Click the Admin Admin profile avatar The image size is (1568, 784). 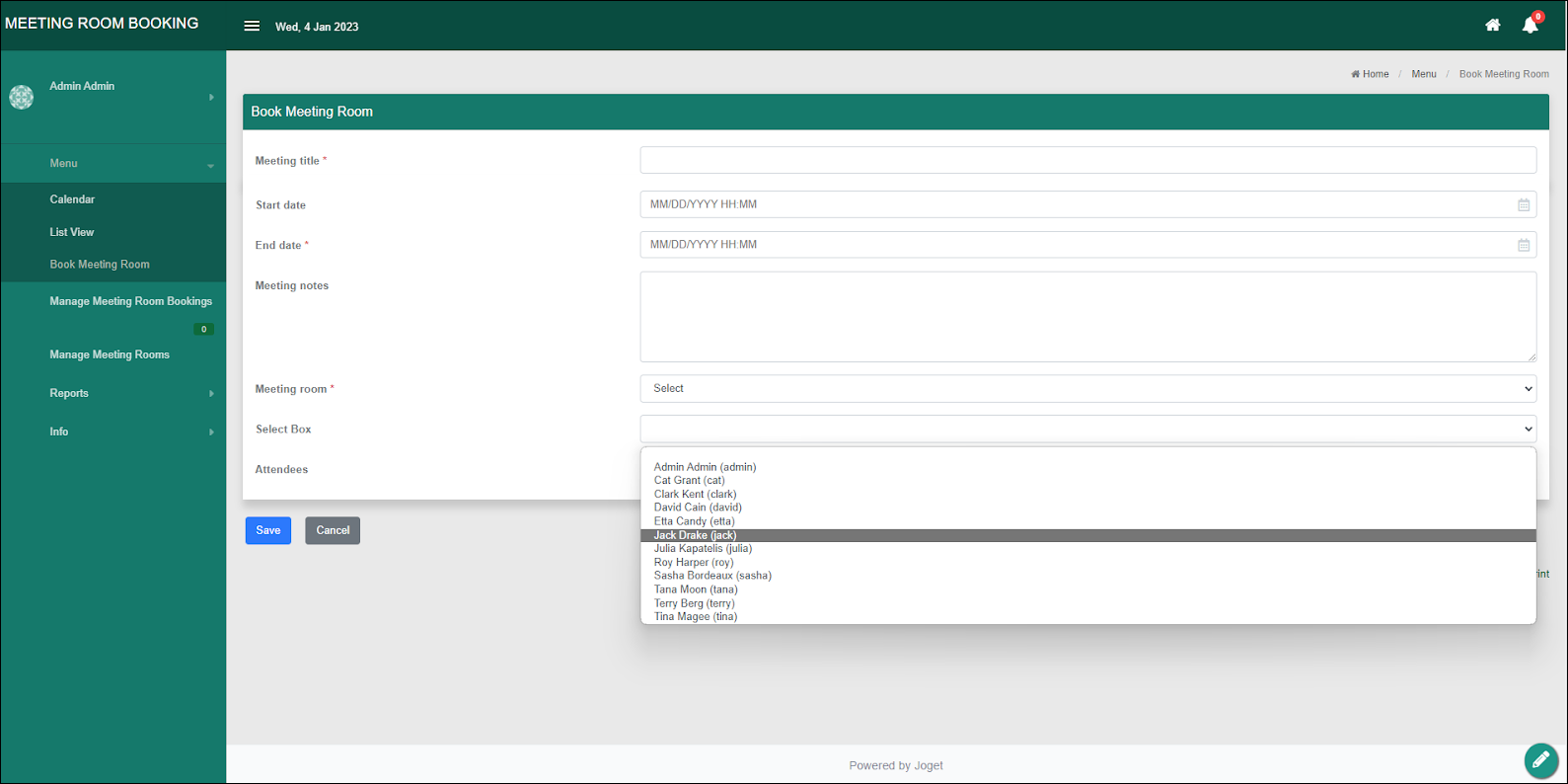pyautogui.click(x=22, y=97)
